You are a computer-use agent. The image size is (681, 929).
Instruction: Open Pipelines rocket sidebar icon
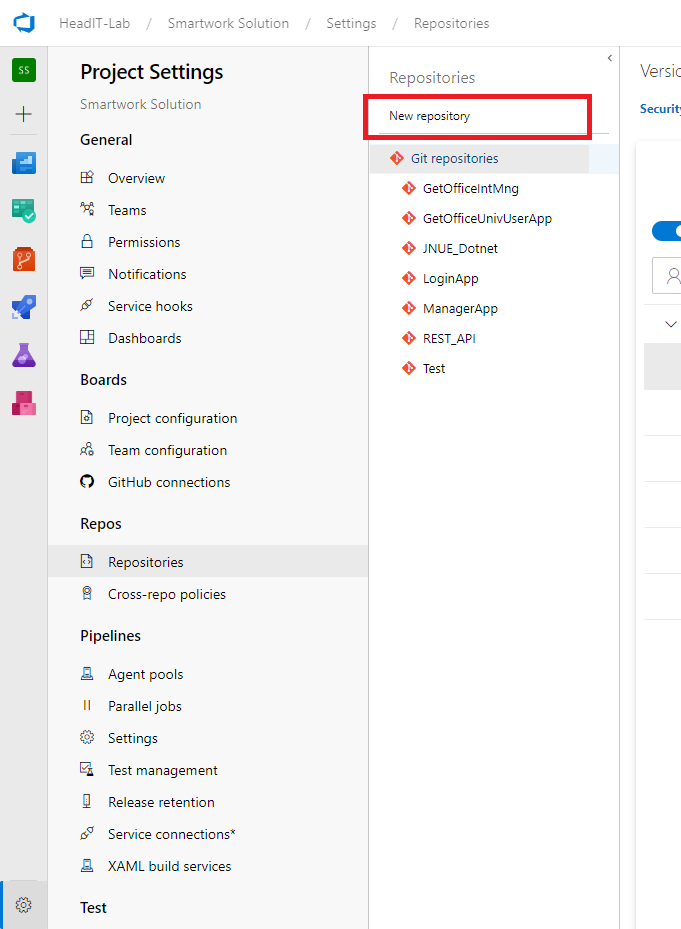[x=24, y=307]
